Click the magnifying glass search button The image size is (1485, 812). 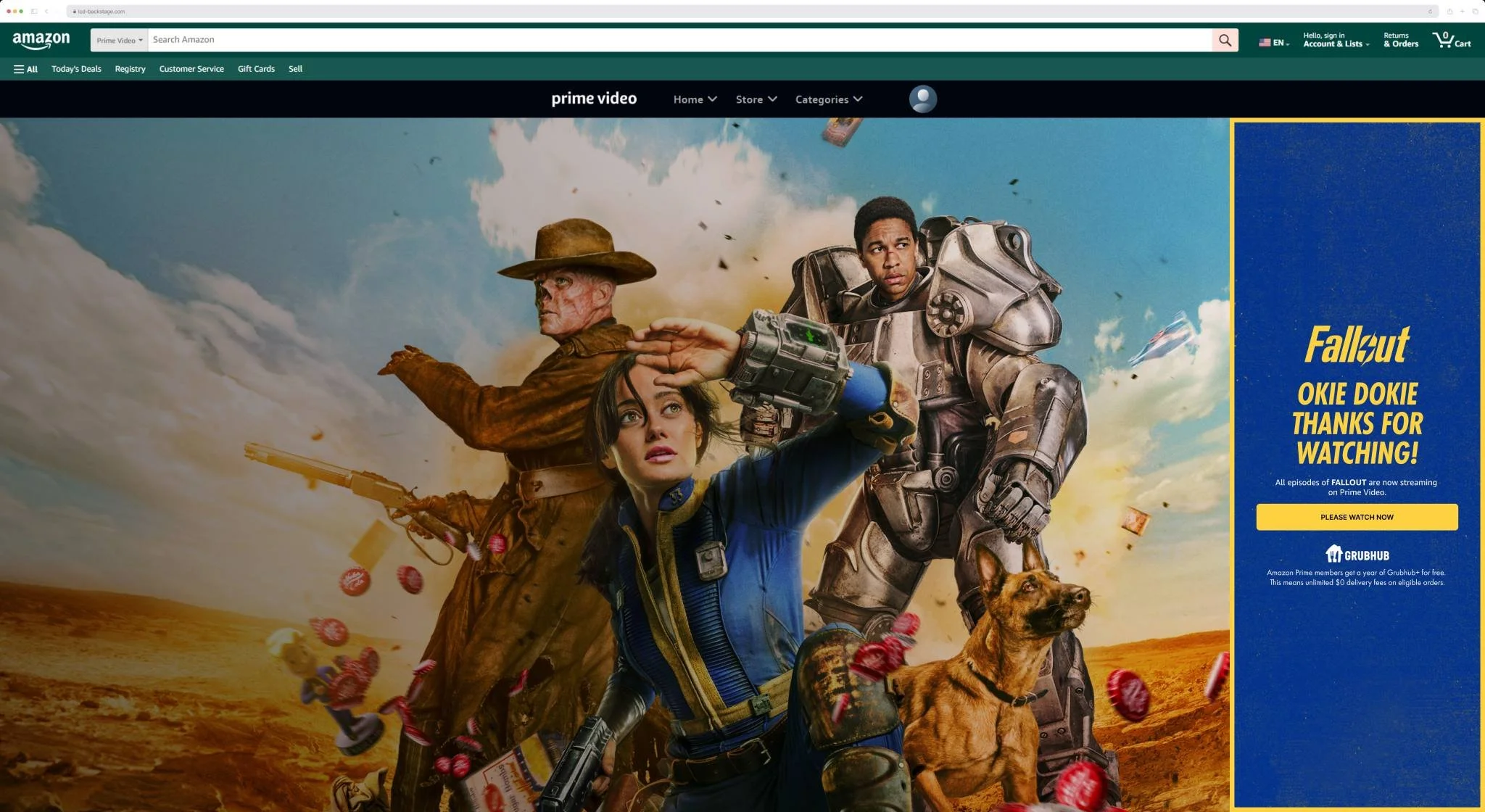click(x=1225, y=41)
